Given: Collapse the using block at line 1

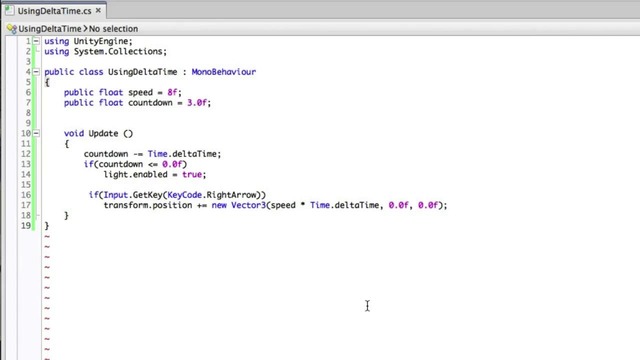Looking at the screenshot, I should point(36,41).
